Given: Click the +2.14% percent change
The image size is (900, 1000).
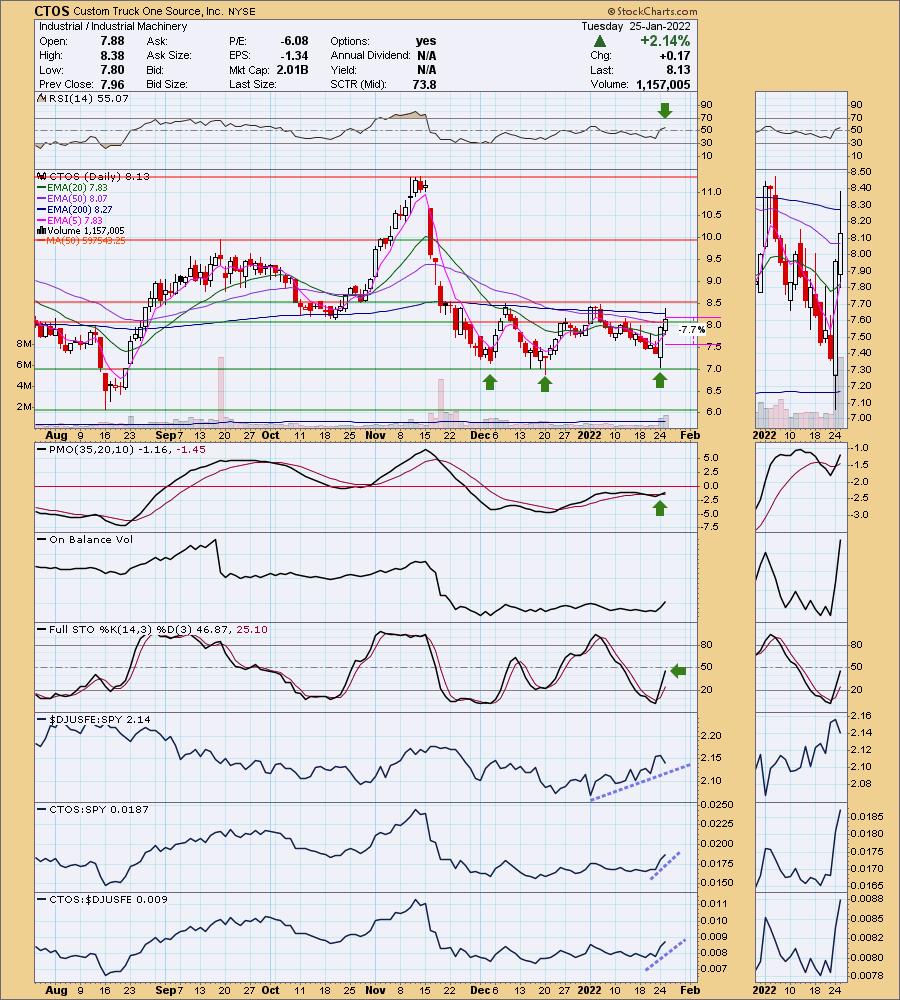Looking at the screenshot, I should (665, 41).
